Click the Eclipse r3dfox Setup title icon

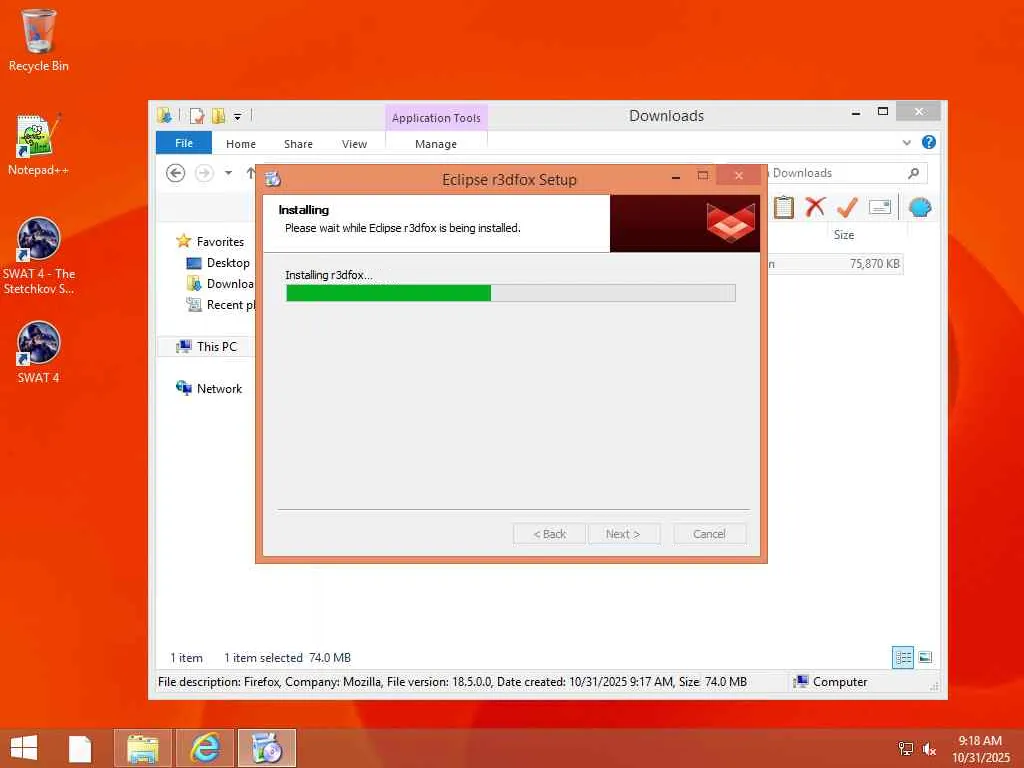[273, 179]
